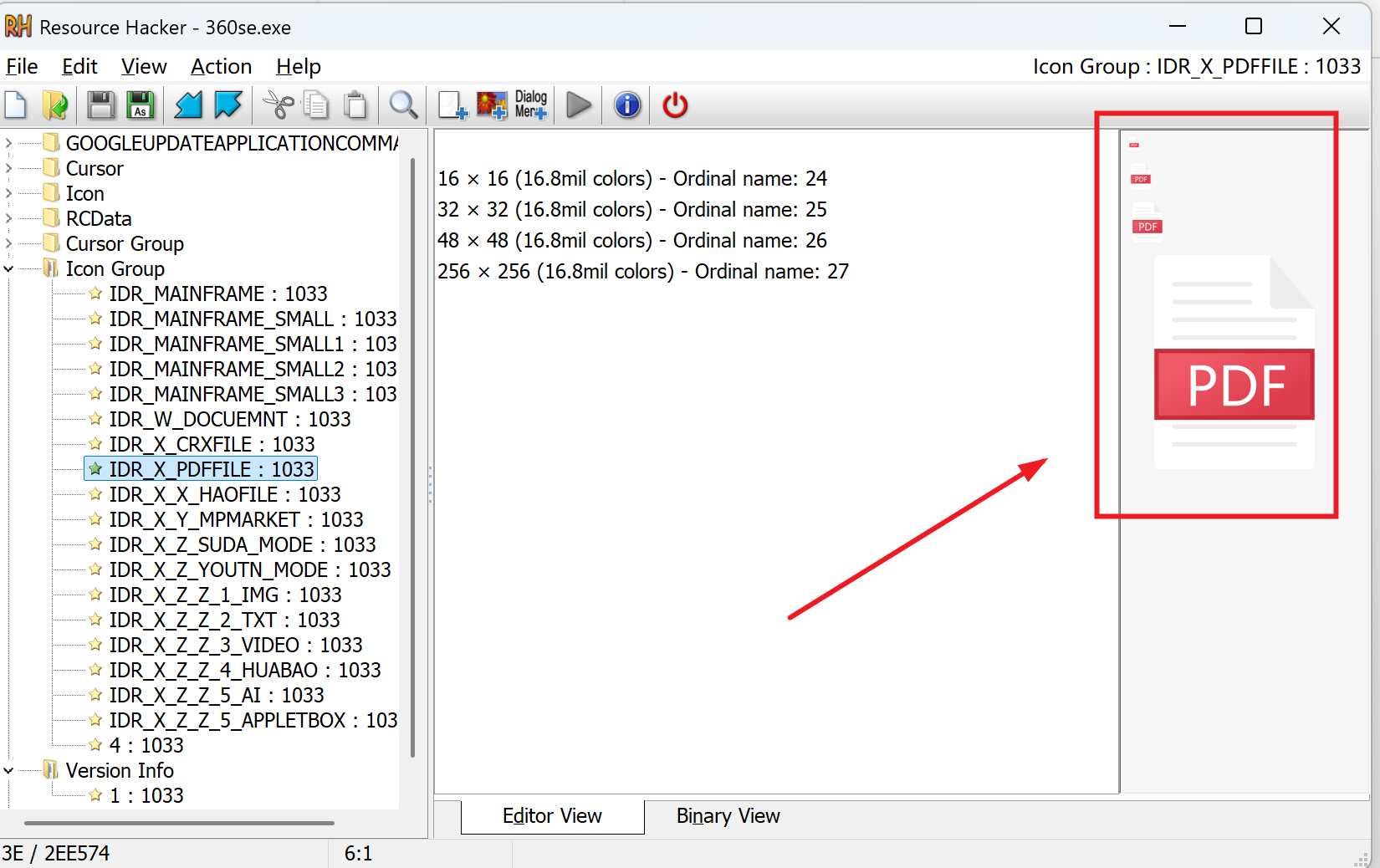Click the 256 × 256 Ordinal name 27 line

click(643, 271)
